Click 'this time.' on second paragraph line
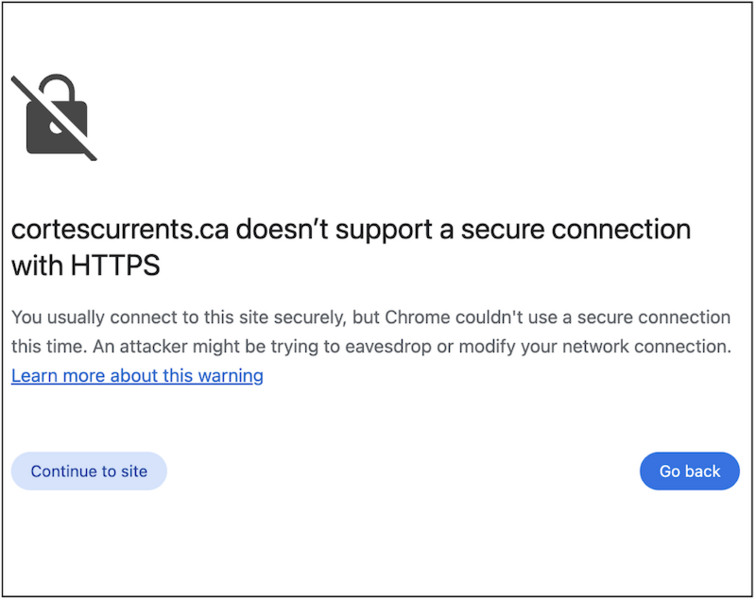The height and width of the screenshot is (600, 756). click(x=47, y=347)
